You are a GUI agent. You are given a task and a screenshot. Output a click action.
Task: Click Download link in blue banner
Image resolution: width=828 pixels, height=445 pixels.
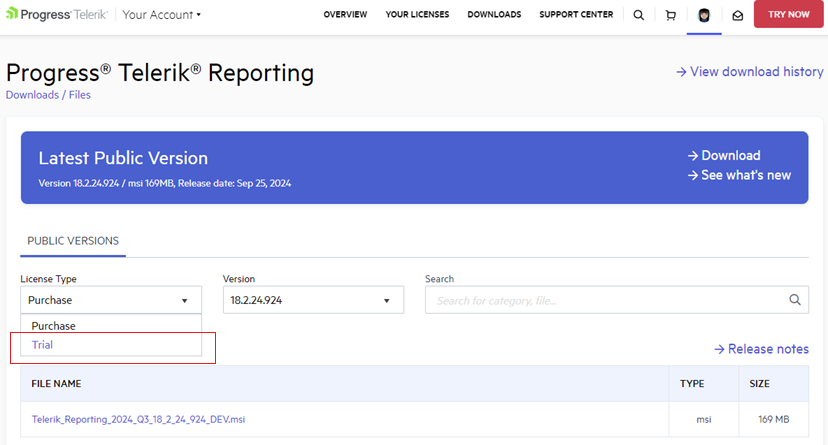tap(724, 155)
